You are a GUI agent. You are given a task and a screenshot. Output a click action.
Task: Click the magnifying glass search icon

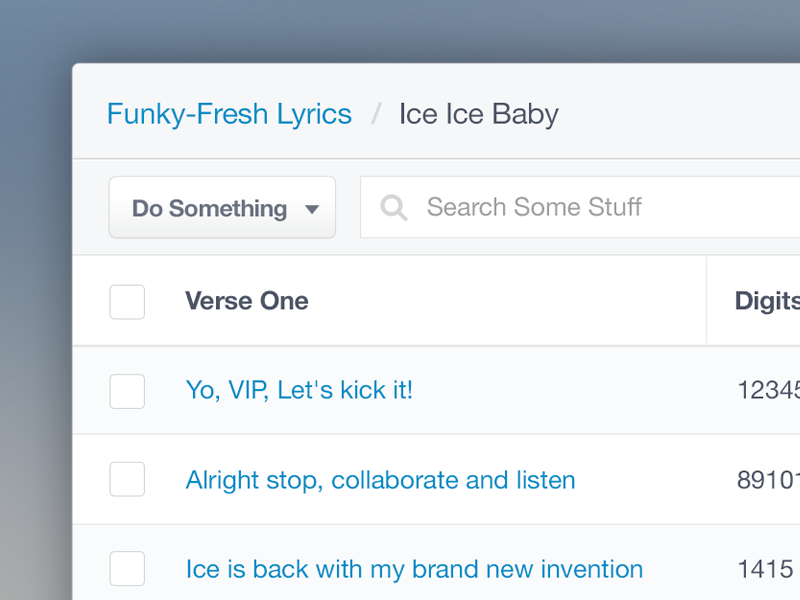[x=394, y=208]
